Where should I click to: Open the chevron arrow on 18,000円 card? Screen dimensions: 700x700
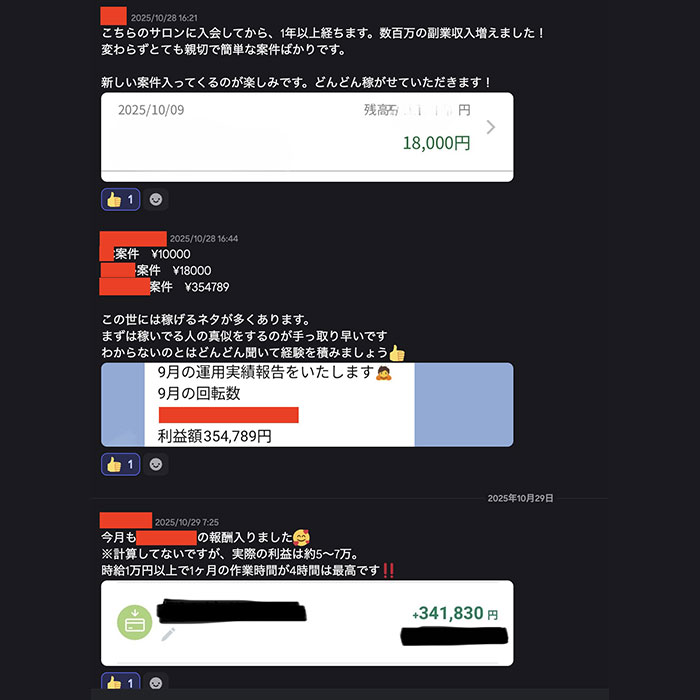(490, 127)
